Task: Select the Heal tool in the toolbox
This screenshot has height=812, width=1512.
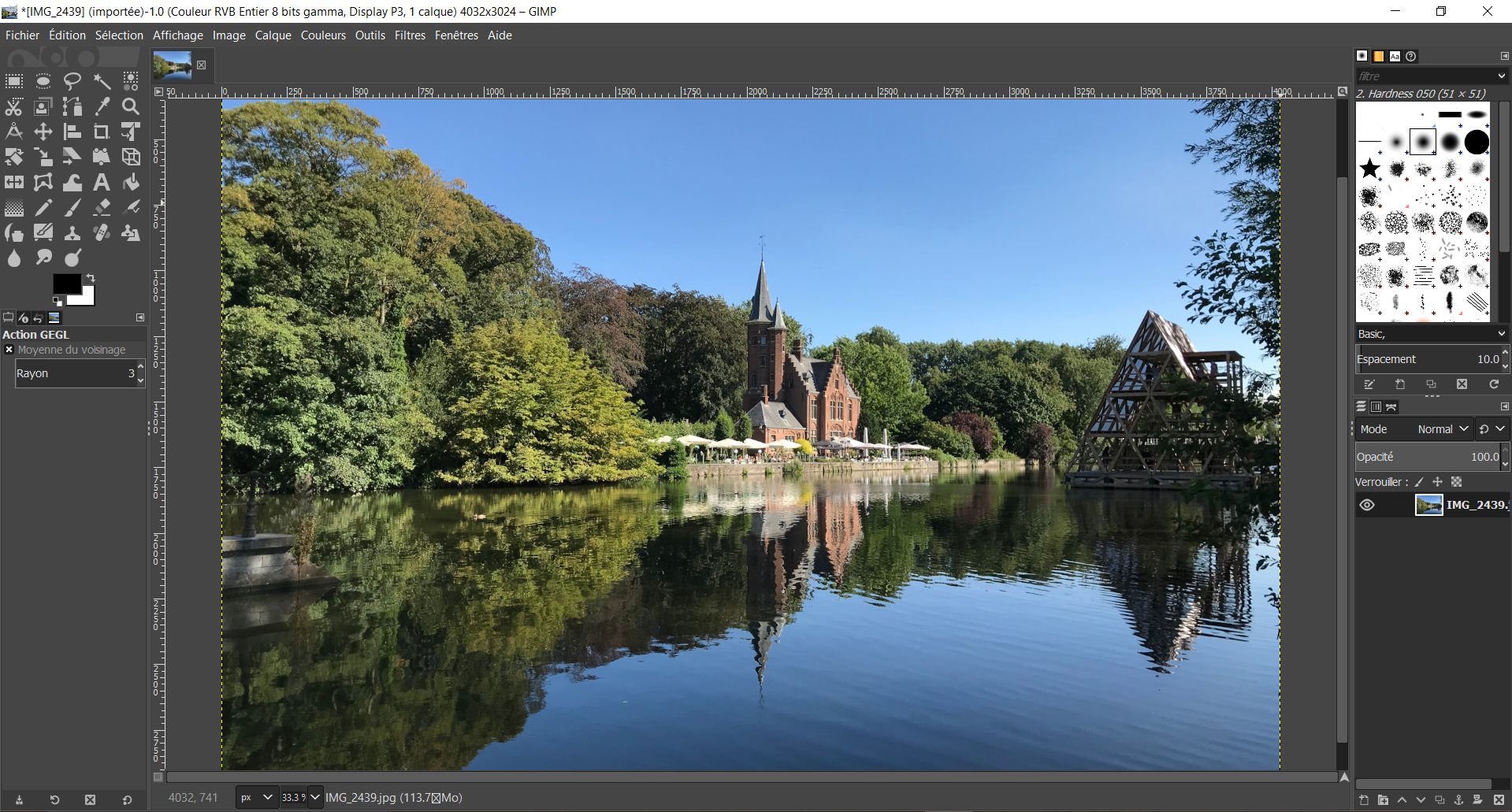Action: click(102, 232)
